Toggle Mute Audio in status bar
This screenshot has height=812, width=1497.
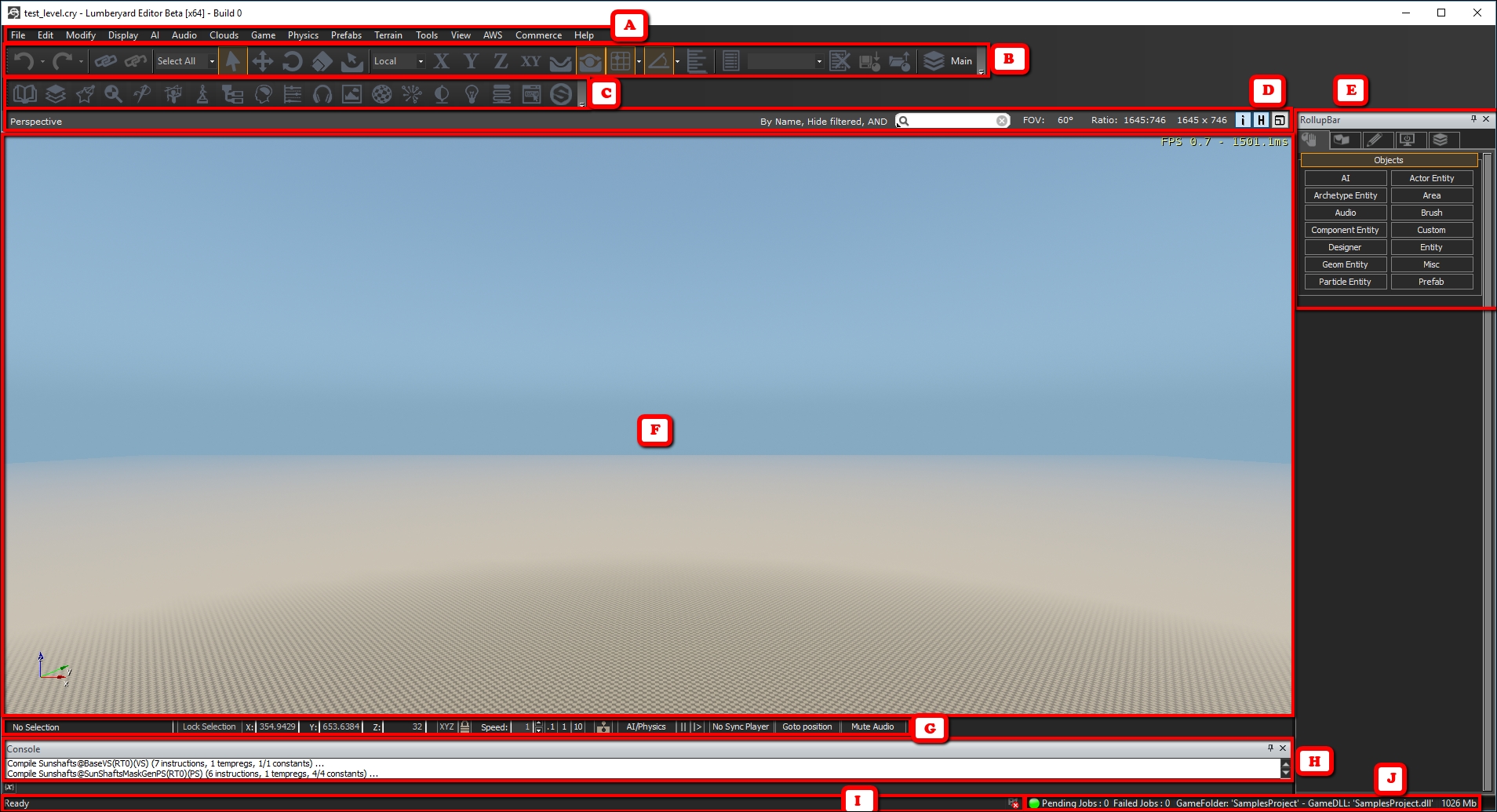(x=872, y=727)
